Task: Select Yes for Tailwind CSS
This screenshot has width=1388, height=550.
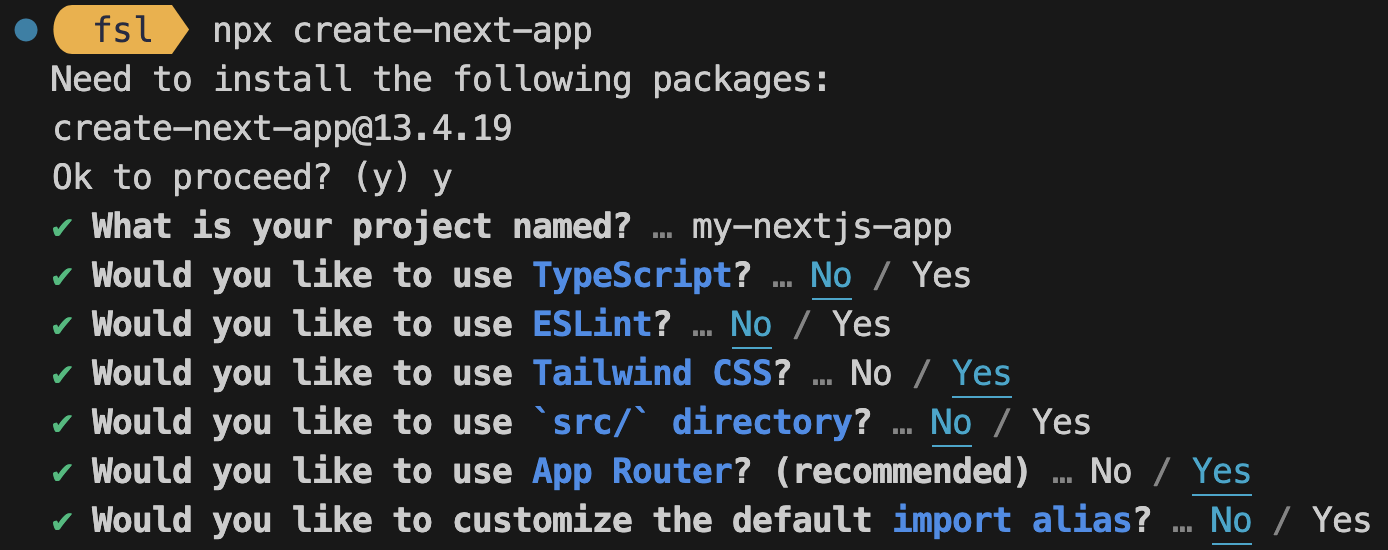Action: [981, 373]
